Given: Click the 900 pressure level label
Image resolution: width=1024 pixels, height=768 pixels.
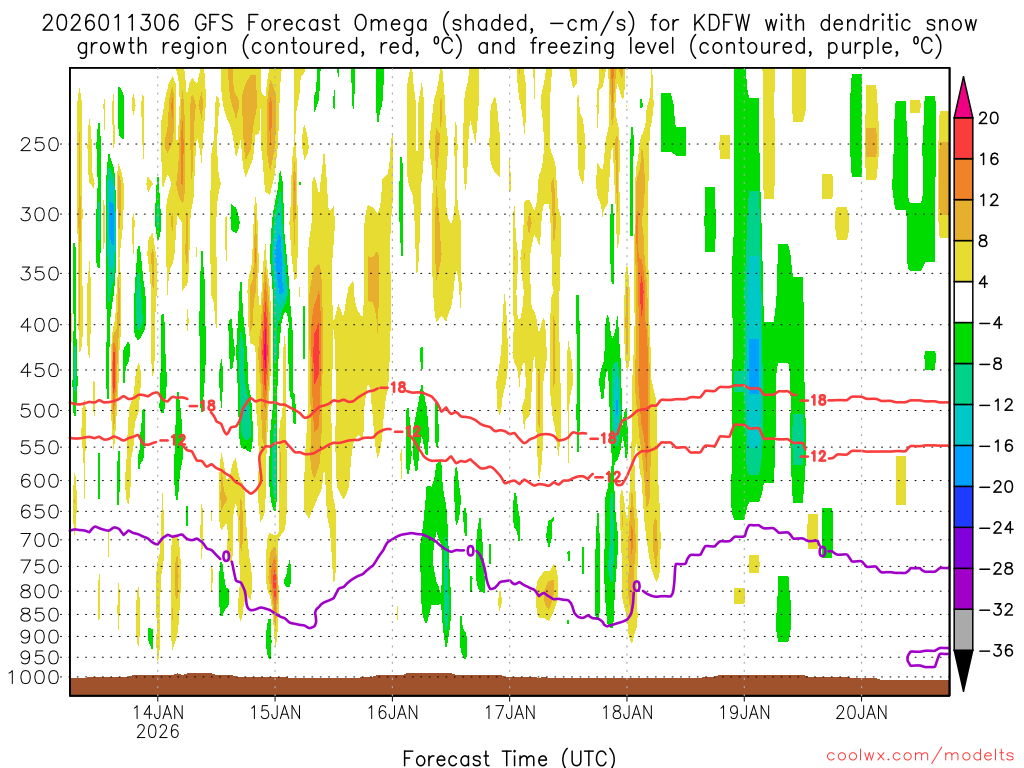Looking at the screenshot, I should [40, 637].
